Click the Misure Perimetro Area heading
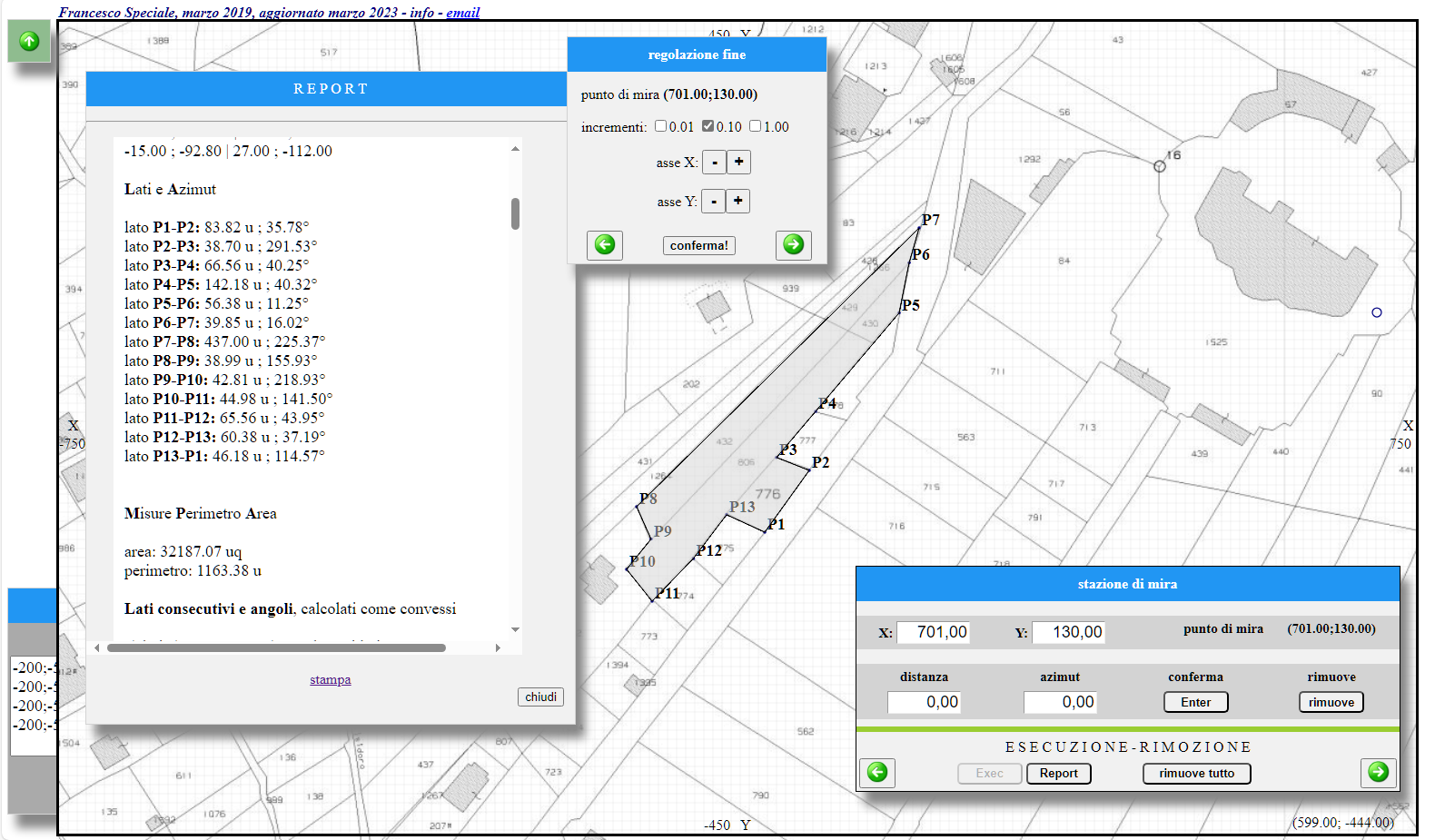 [x=200, y=513]
